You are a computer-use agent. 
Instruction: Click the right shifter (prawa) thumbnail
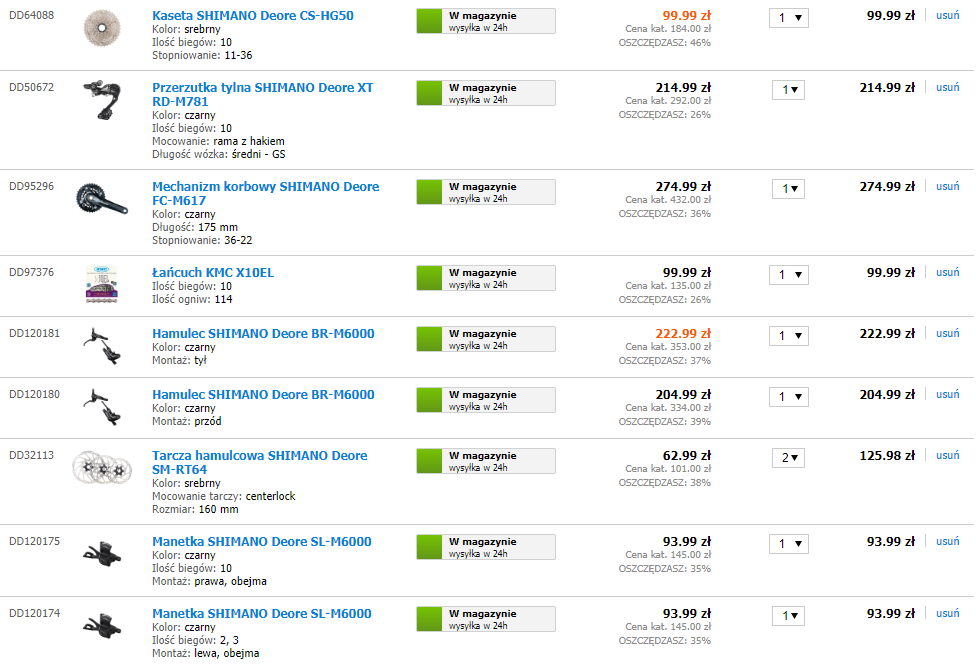point(102,555)
